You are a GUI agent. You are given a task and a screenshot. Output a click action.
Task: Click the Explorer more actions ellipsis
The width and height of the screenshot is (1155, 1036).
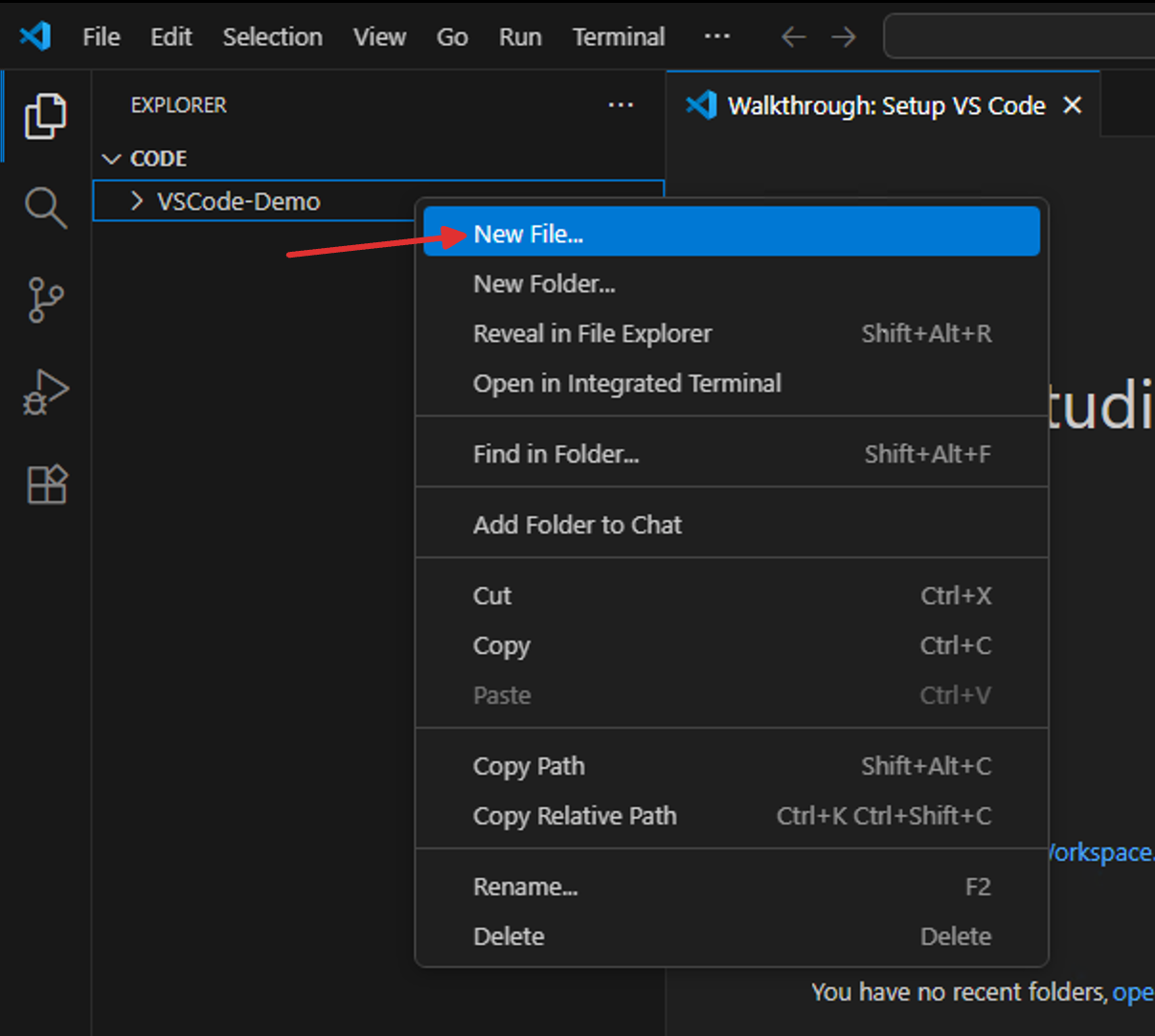click(621, 105)
